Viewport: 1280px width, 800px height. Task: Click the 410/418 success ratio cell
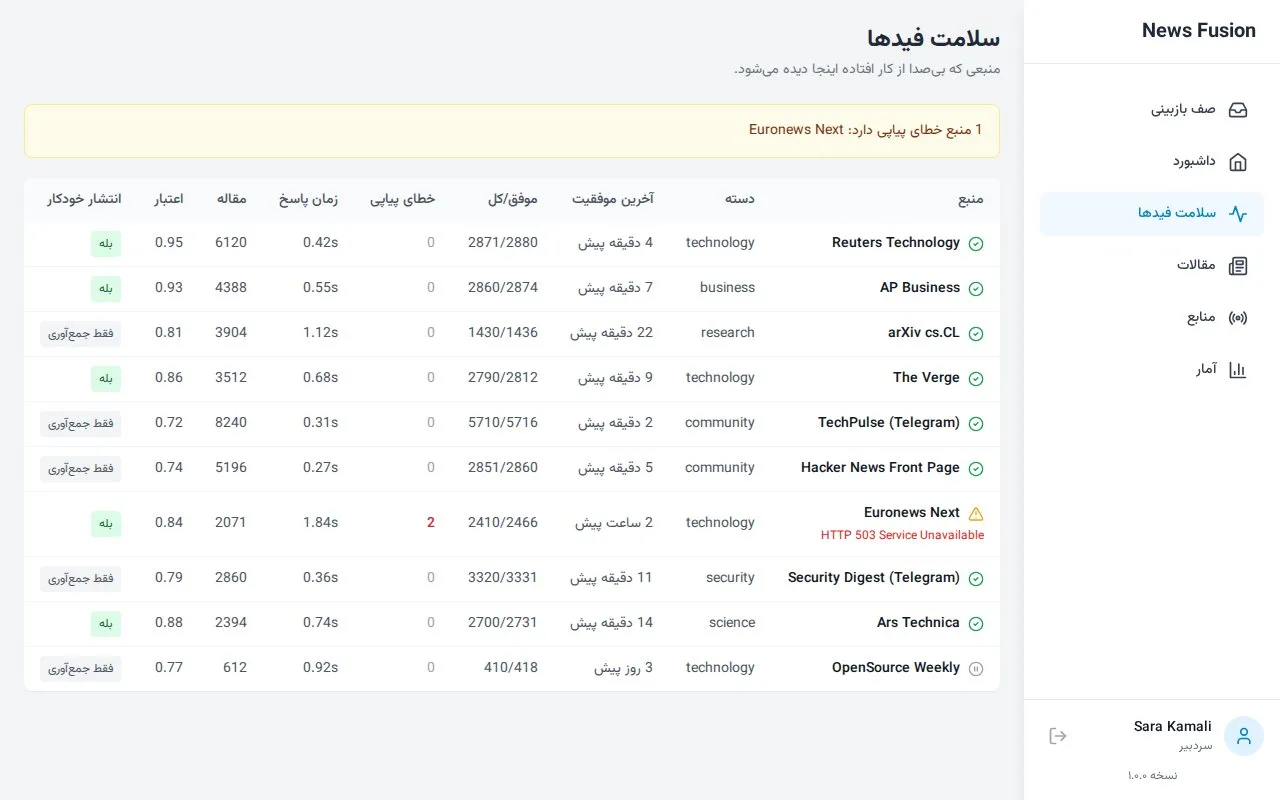511,667
